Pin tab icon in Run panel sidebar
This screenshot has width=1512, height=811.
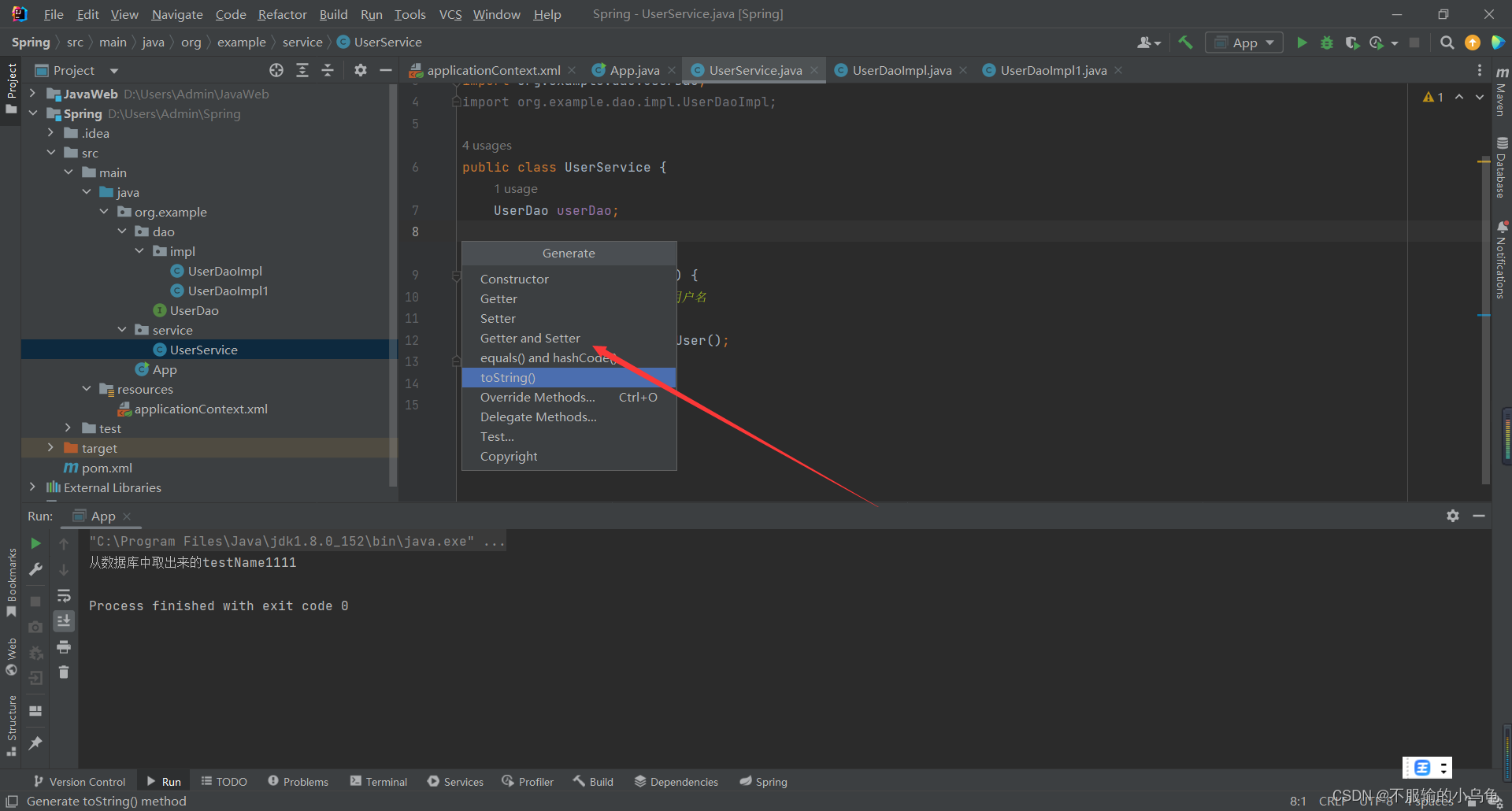coord(35,742)
